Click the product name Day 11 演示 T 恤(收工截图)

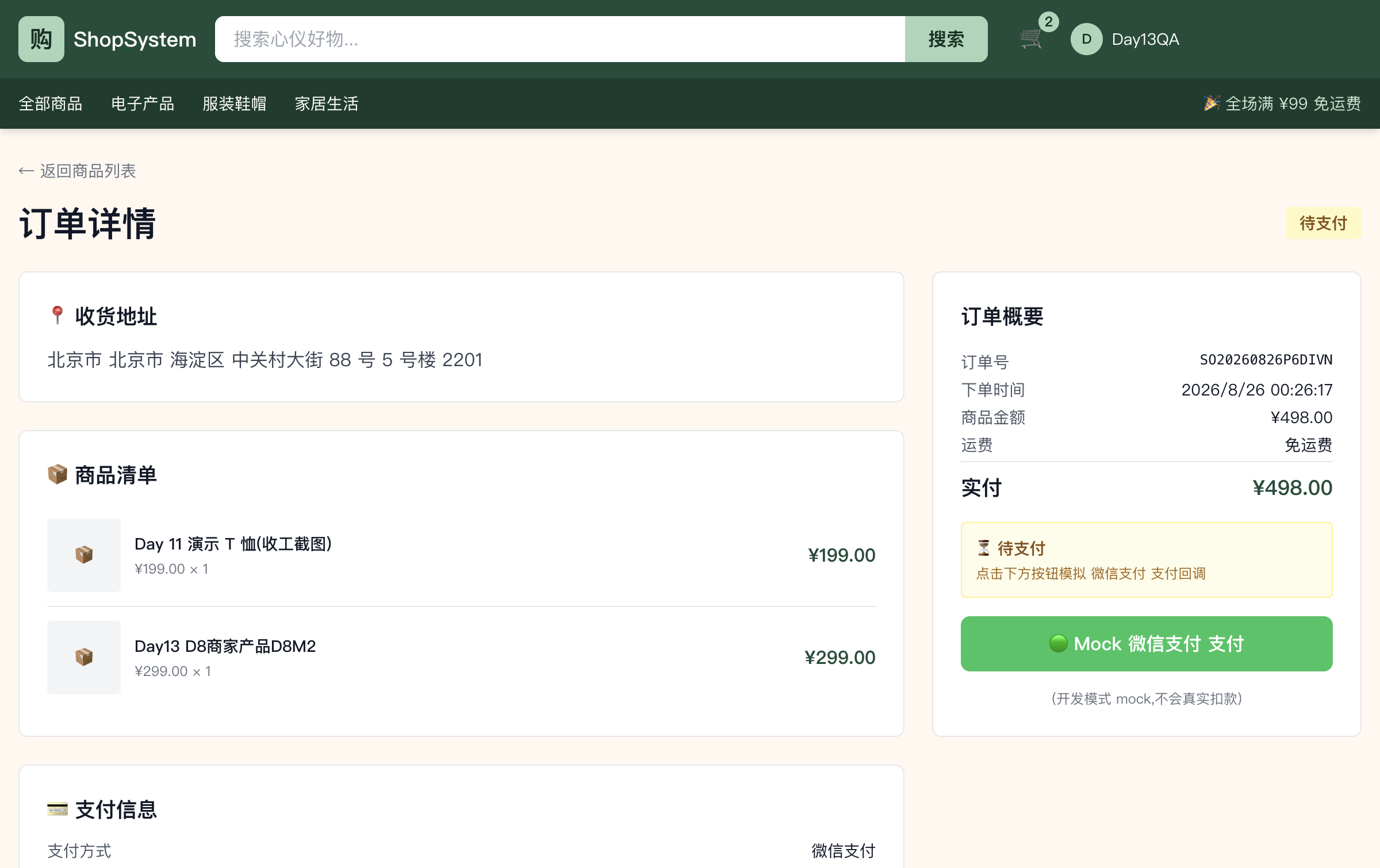click(233, 544)
